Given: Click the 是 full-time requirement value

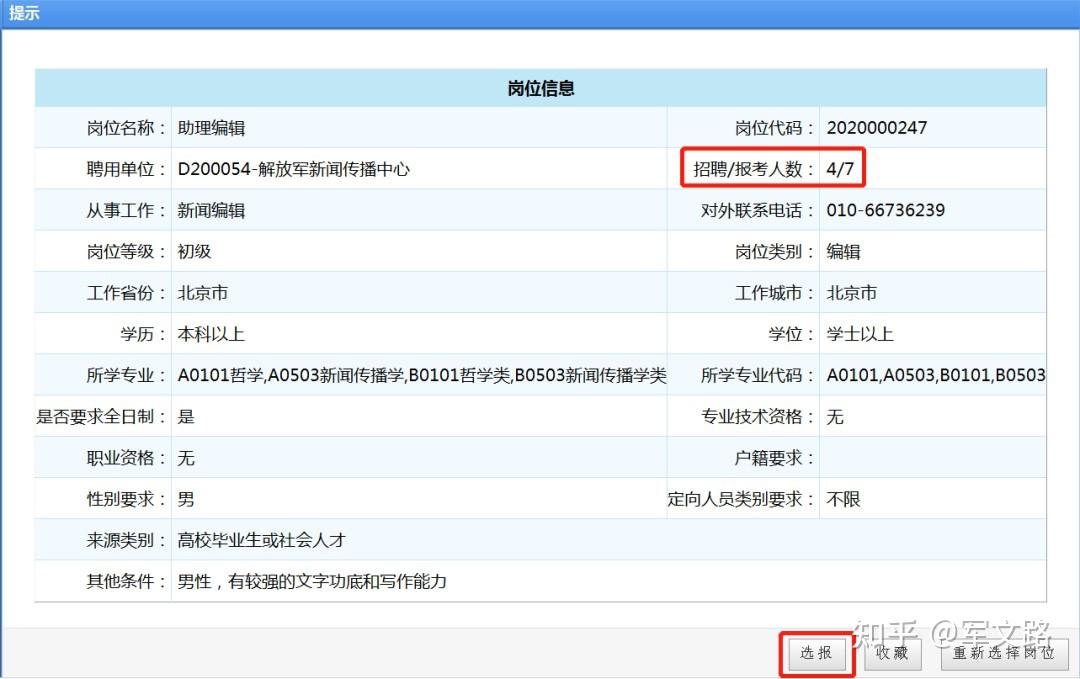Looking at the screenshot, I should point(183,416).
